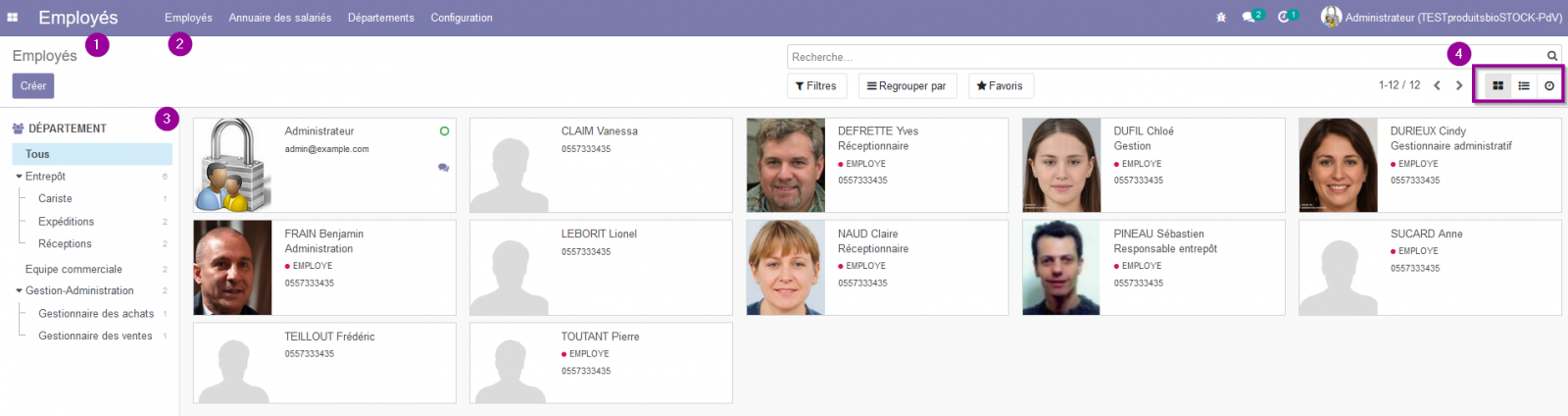Collapse the Gestion-Administration department tree
The width and height of the screenshot is (1568, 416).
tap(19, 291)
